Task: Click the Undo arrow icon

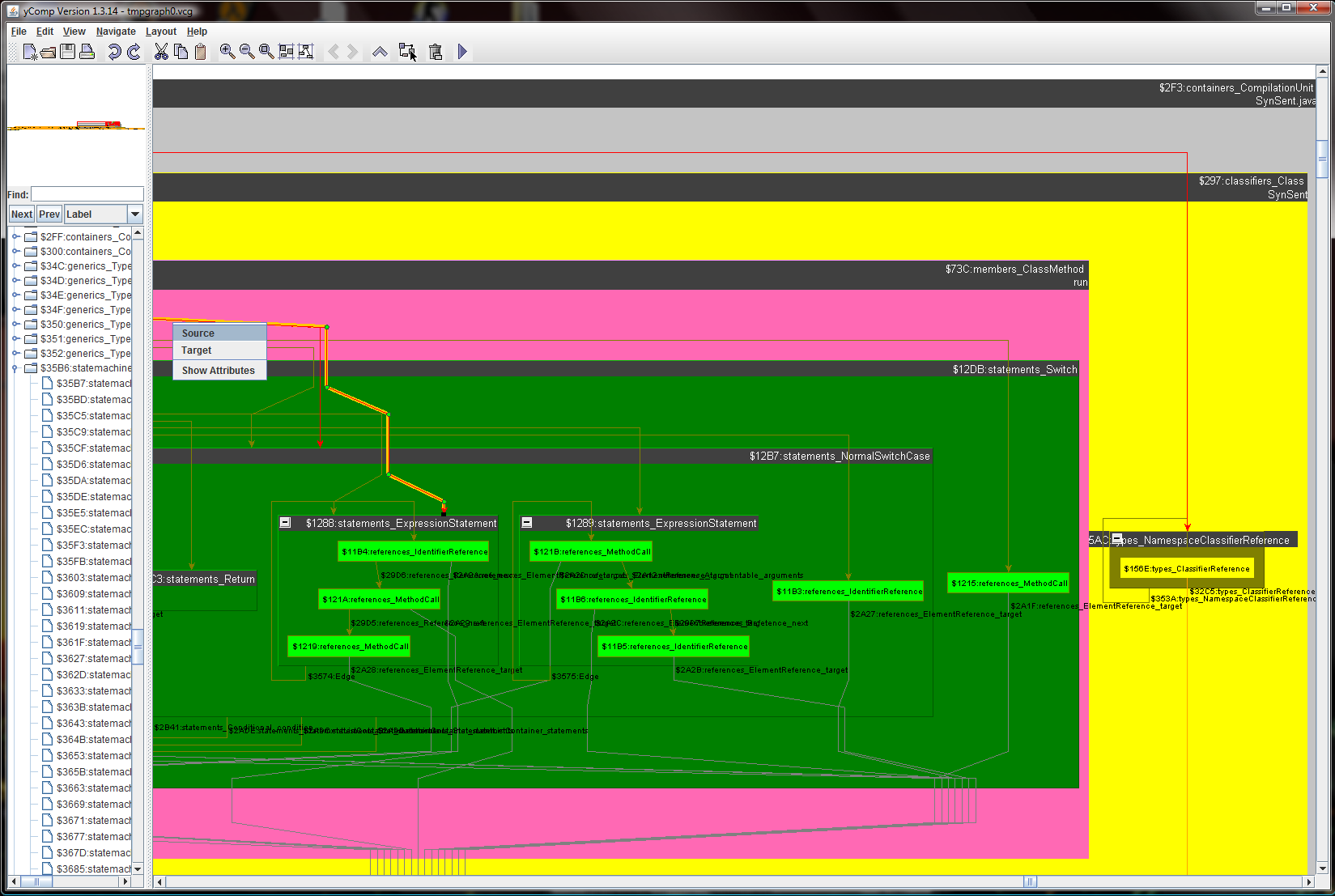Action: (114, 52)
